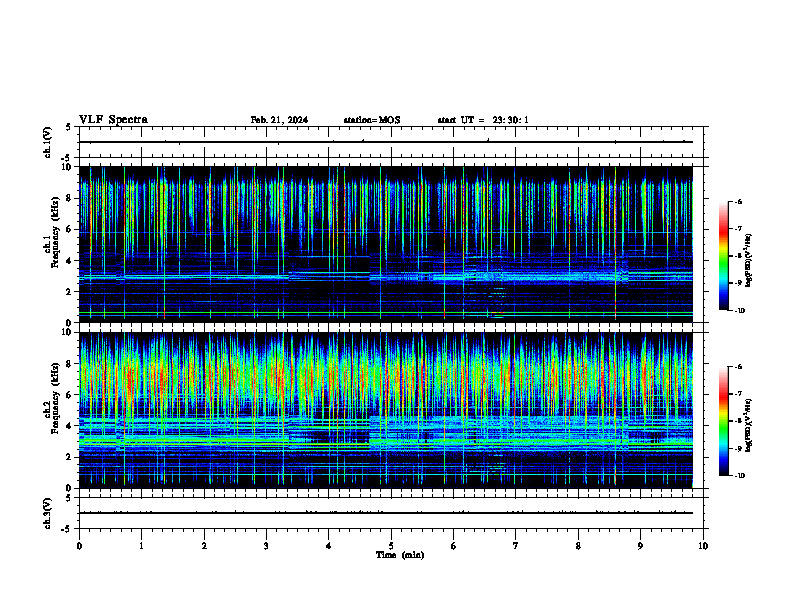The width and height of the screenshot is (792, 612).
Task: Click the "start UT = 23:30: 1" text
Action: tap(483, 120)
